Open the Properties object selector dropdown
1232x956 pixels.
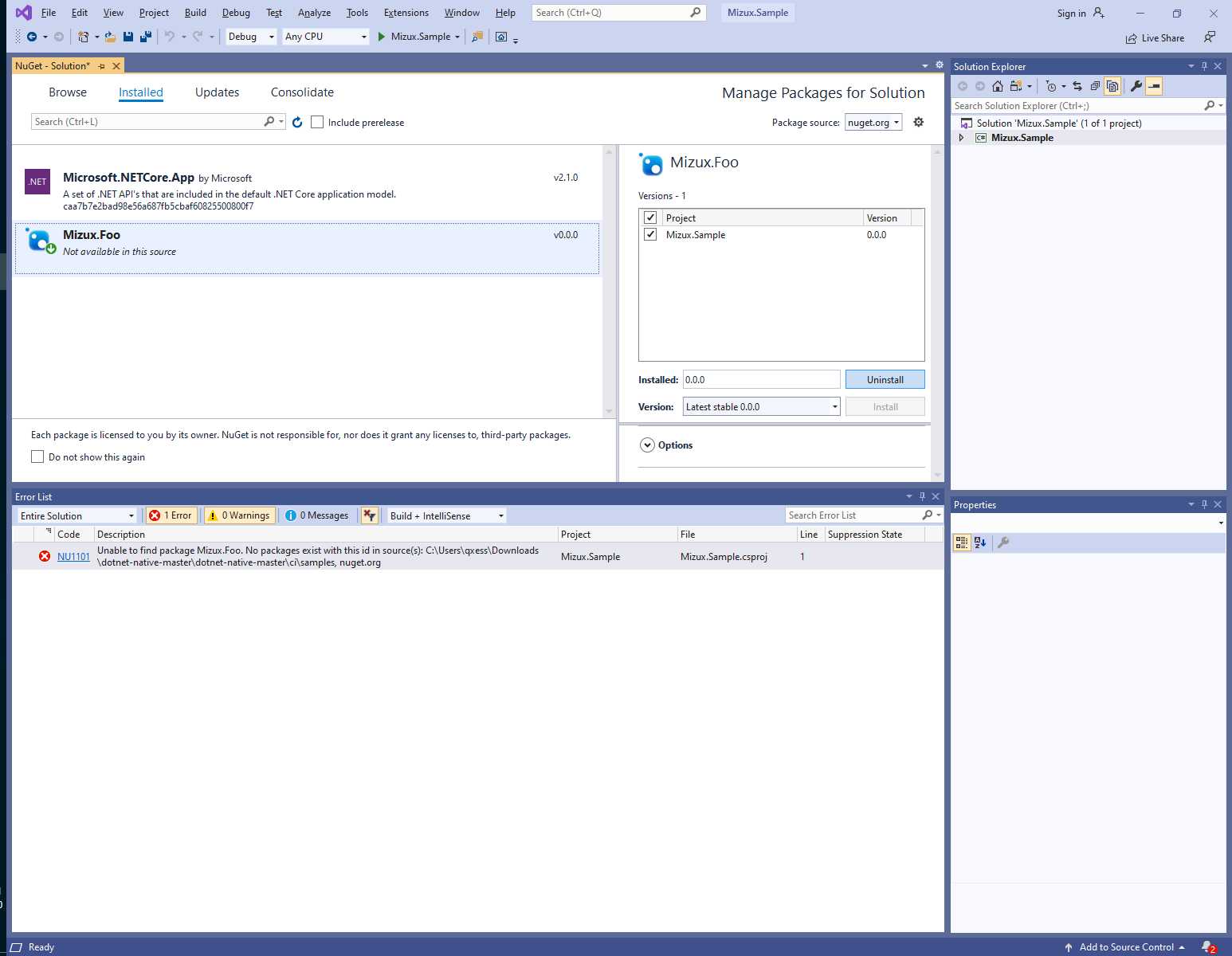pos(1221,523)
